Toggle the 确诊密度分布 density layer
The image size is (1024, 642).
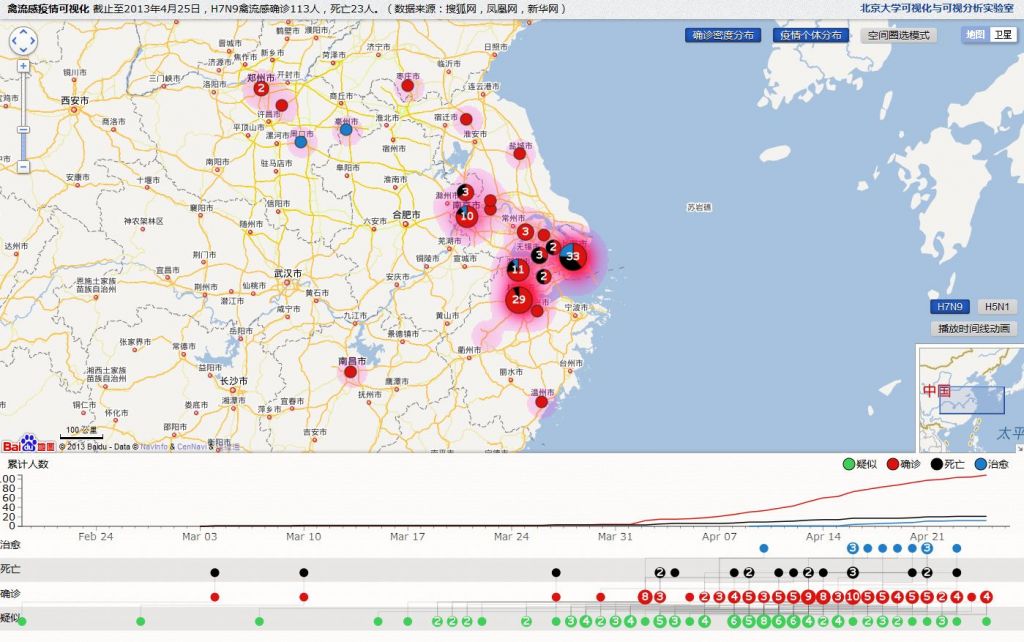pyautogui.click(x=723, y=35)
